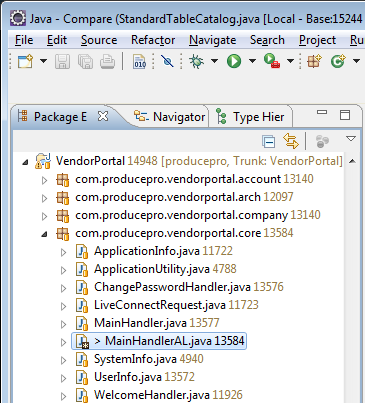Expand ApplicationInfo.java node
Screen dimensions: 365x403
tap(63, 253)
